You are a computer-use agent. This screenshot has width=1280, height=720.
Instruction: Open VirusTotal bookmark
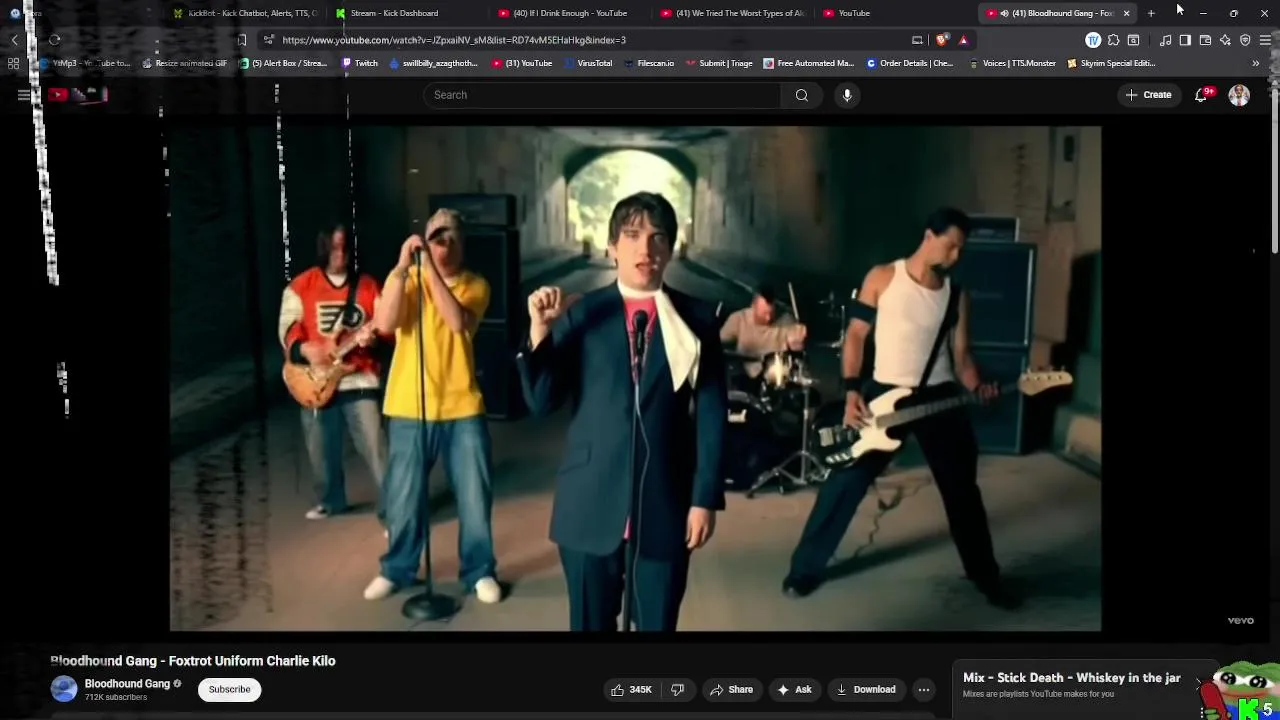588,63
